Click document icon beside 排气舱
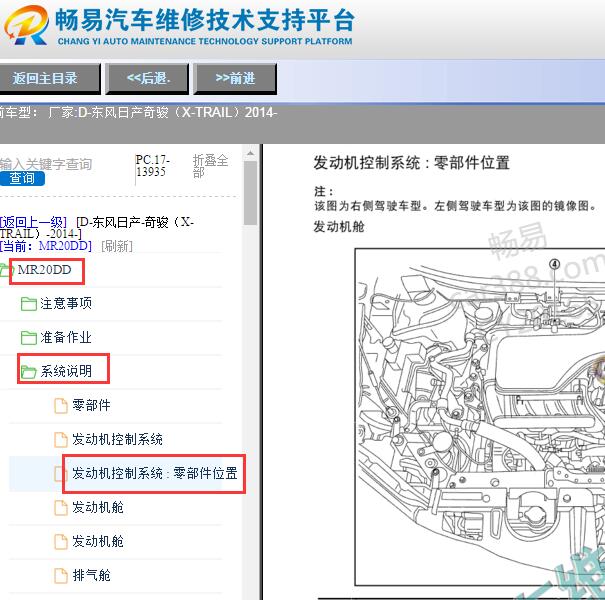The height and width of the screenshot is (600, 605). (x=61, y=576)
